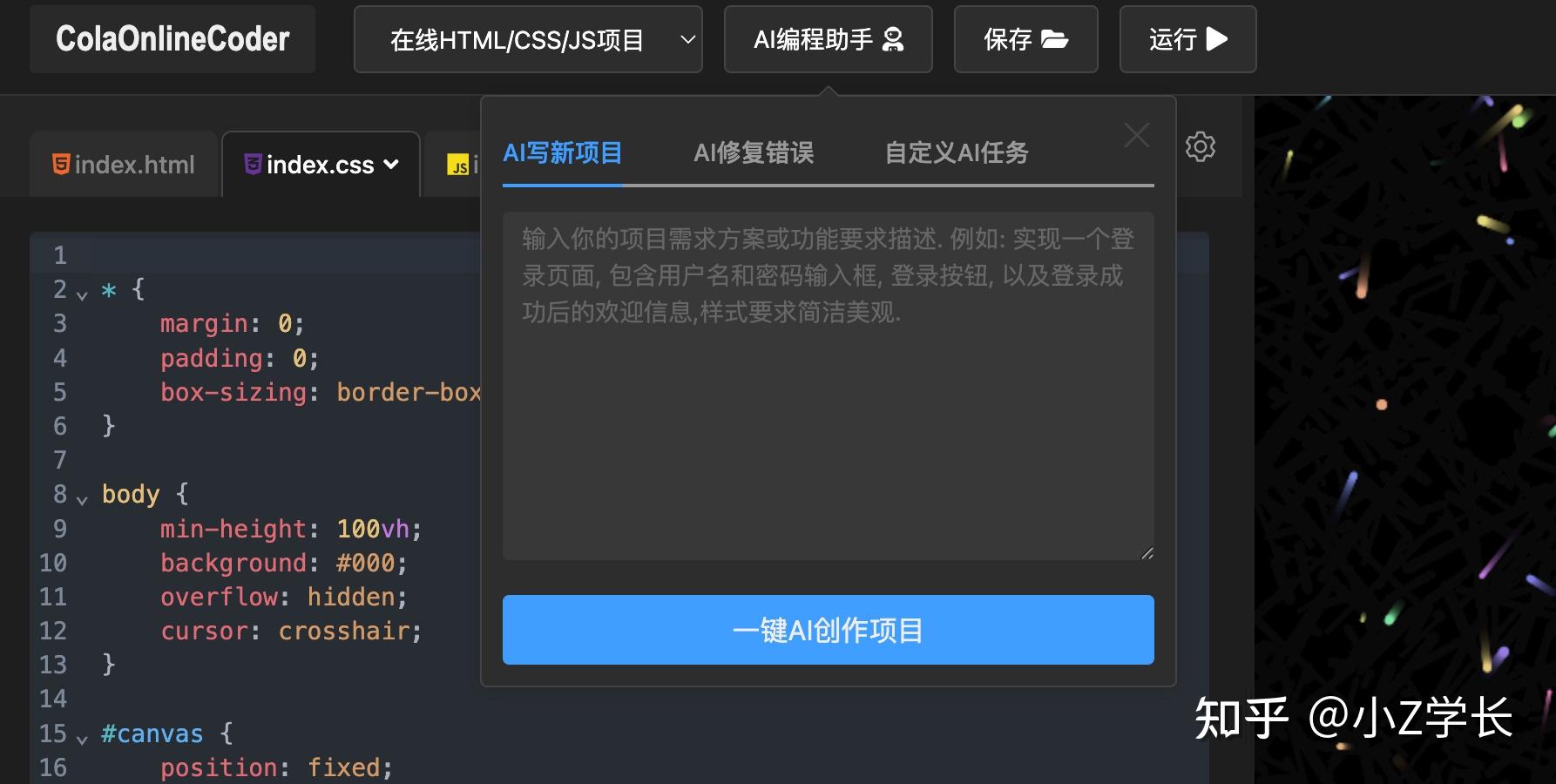This screenshot has height=784, width=1556.
Task: Click the ColaOnlineCoder logo
Action: [173, 39]
